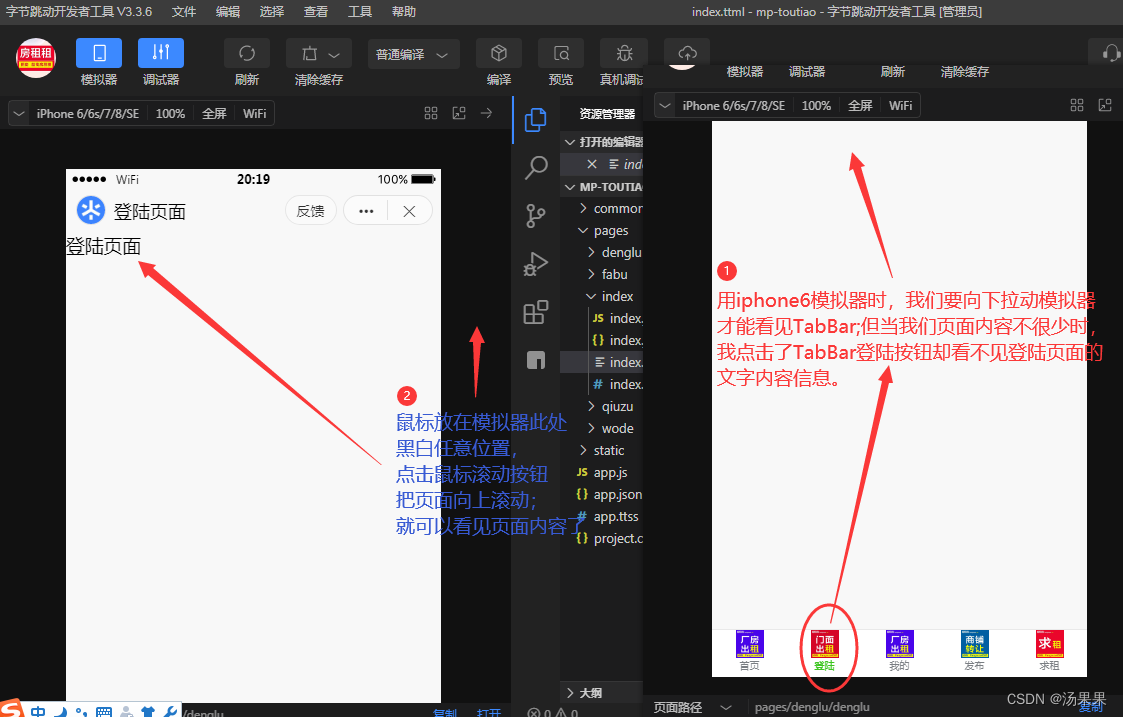Toggle 全屏 in back window device bar
Viewport: 1123px width, 717px height.
(x=214, y=113)
